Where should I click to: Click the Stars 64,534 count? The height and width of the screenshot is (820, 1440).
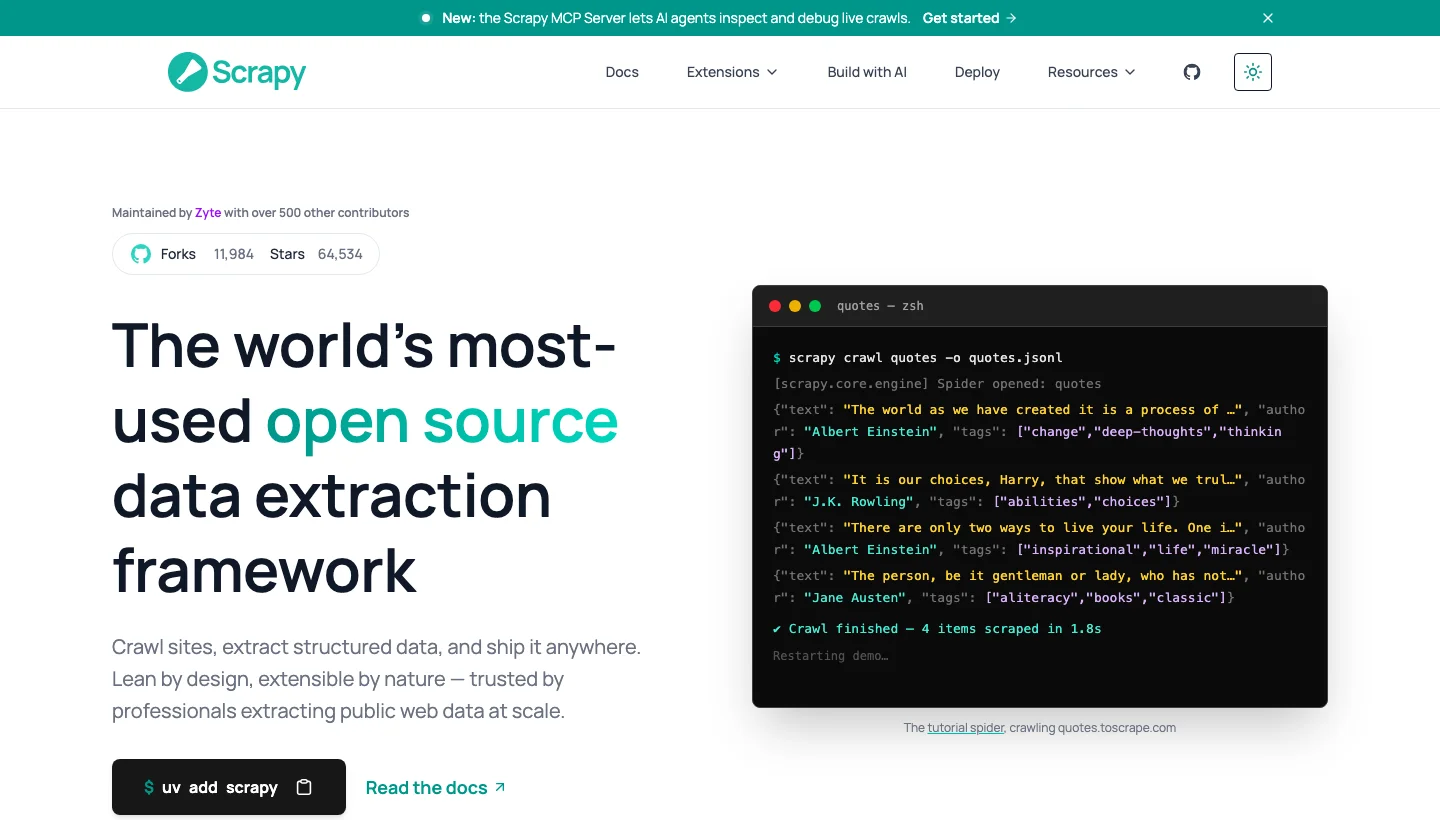(x=316, y=254)
